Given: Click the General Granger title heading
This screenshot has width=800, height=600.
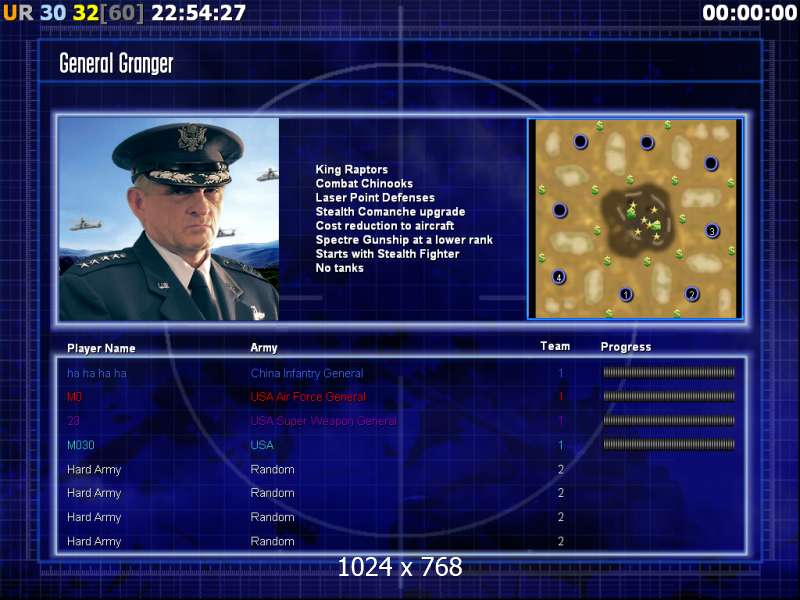Looking at the screenshot, I should click(x=116, y=64).
